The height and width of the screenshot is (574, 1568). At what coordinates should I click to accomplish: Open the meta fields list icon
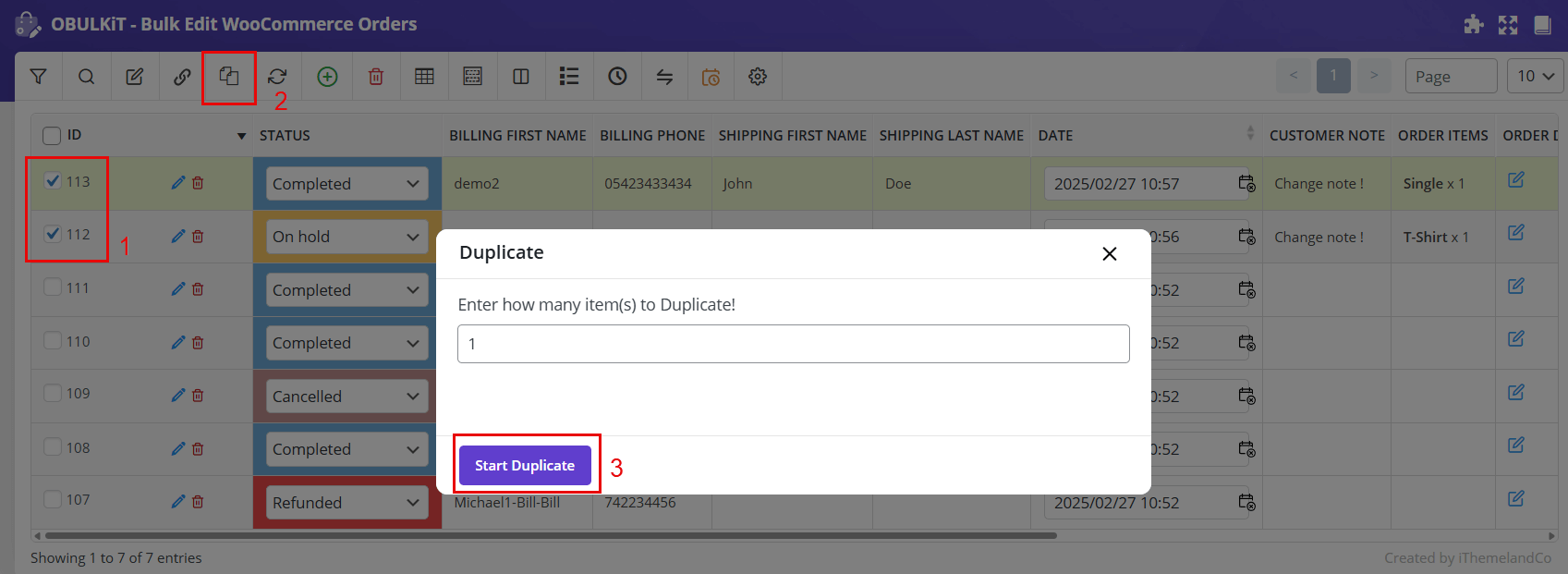point(569,77)
